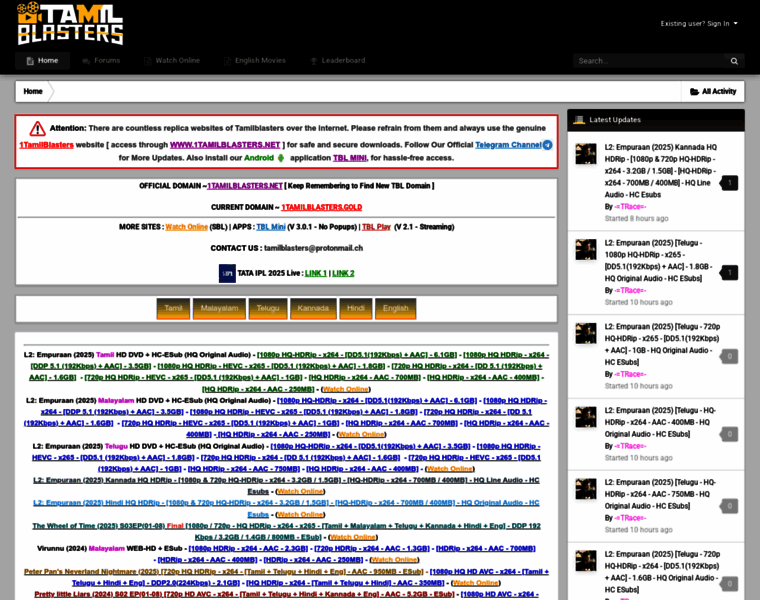Select the Telugu language button
The height and width of the screenshot is (600, 760).
(268, 308)
